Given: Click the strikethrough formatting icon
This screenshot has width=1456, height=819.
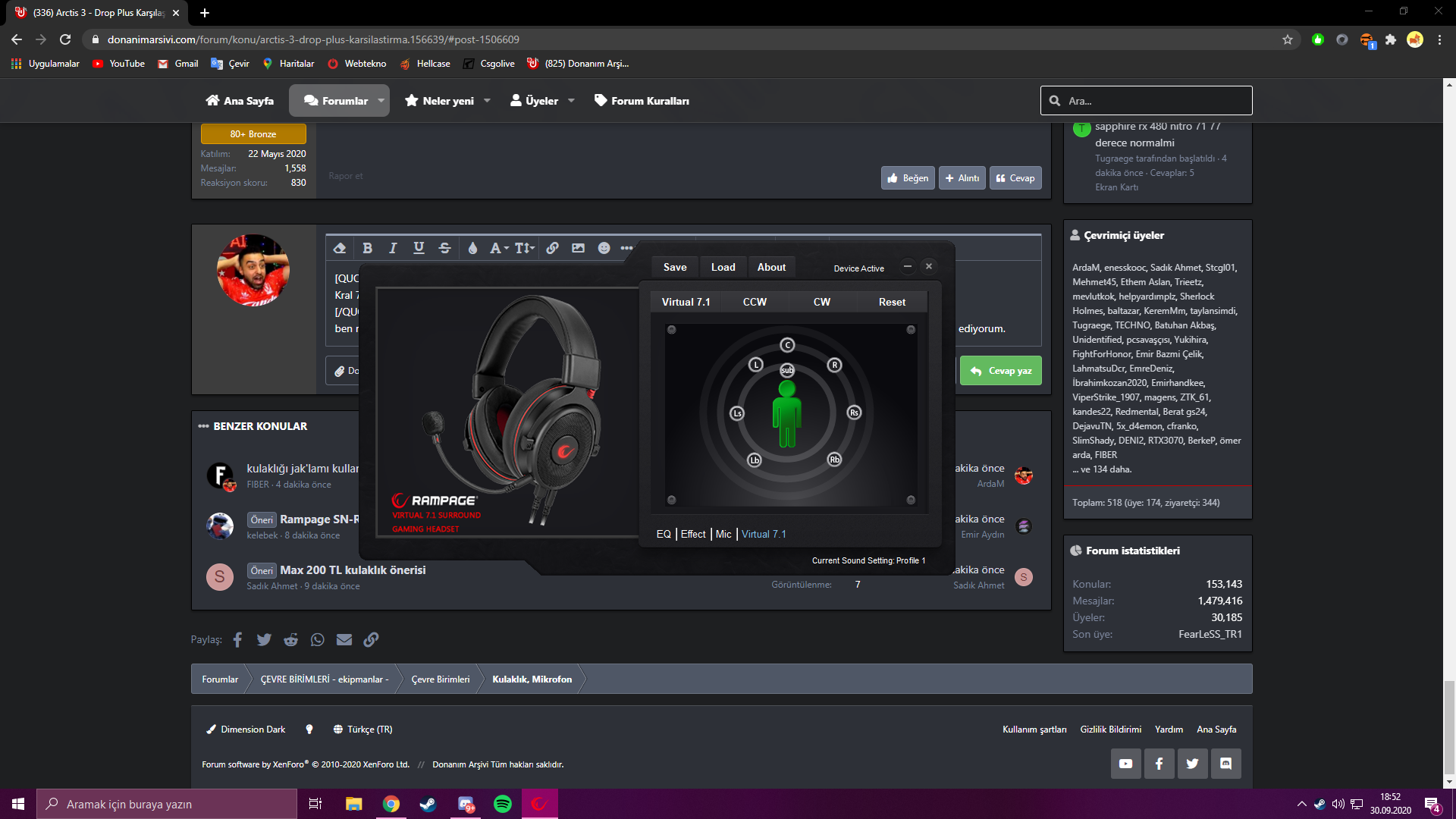Looking at the screenshot, I should click(444, 248).
